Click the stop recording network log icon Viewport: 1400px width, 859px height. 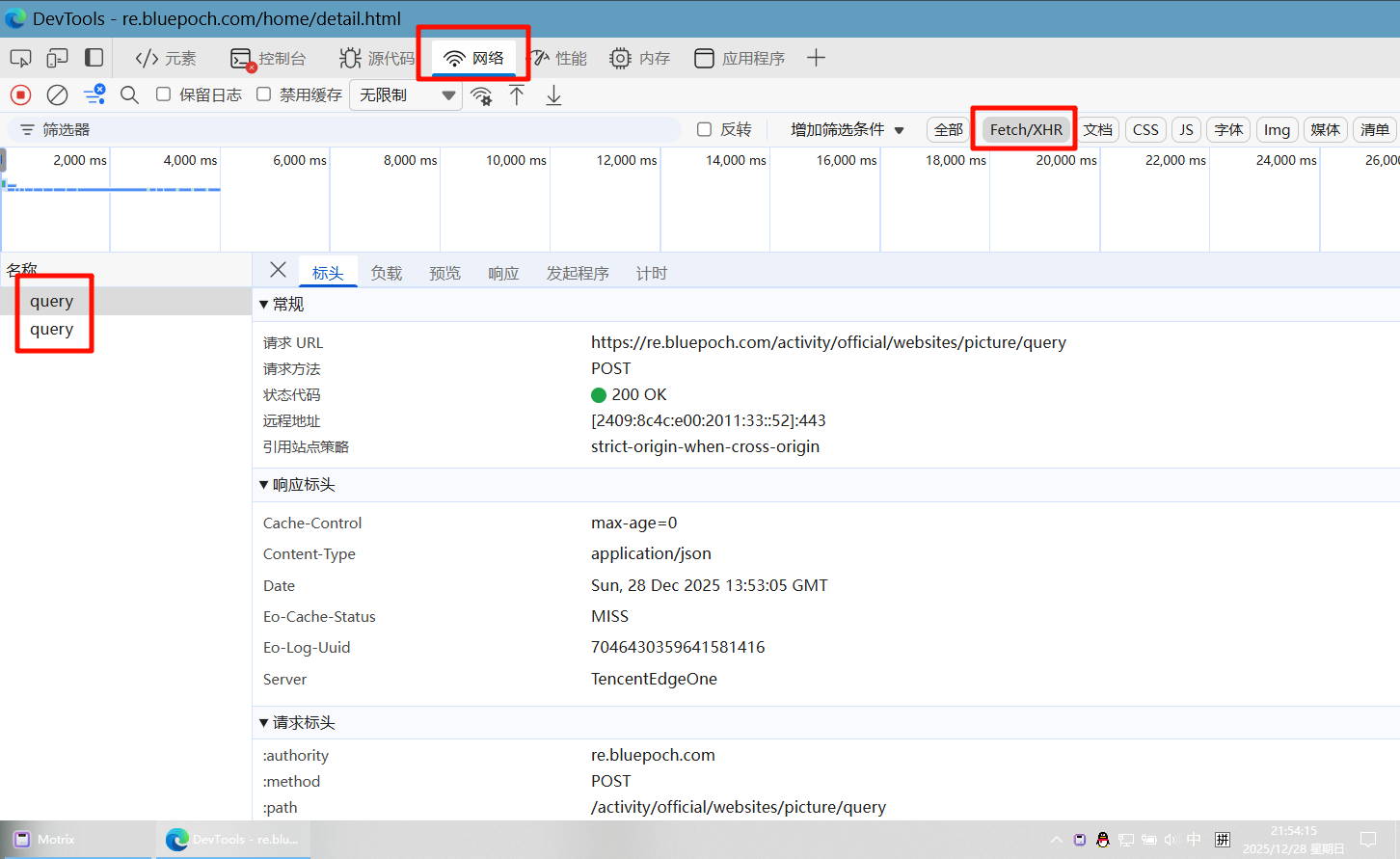coord(20,94)
